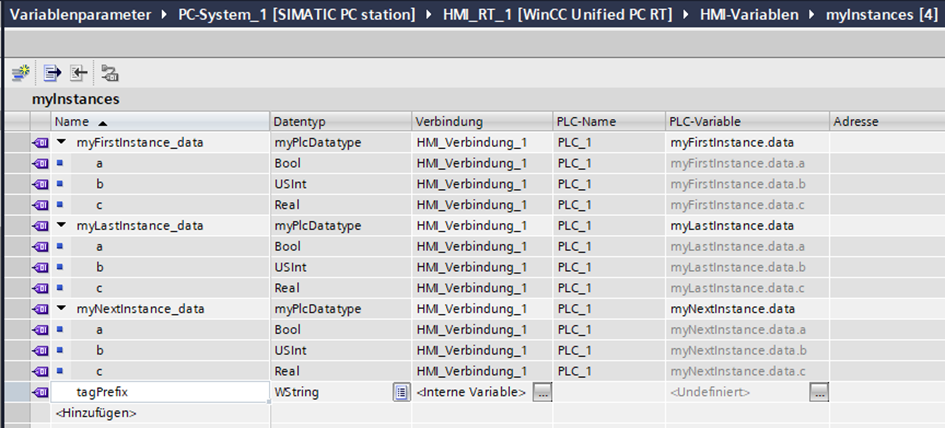Collapse the myNextInstance_data tree node

pyautogui.click(x=62, y=309)
